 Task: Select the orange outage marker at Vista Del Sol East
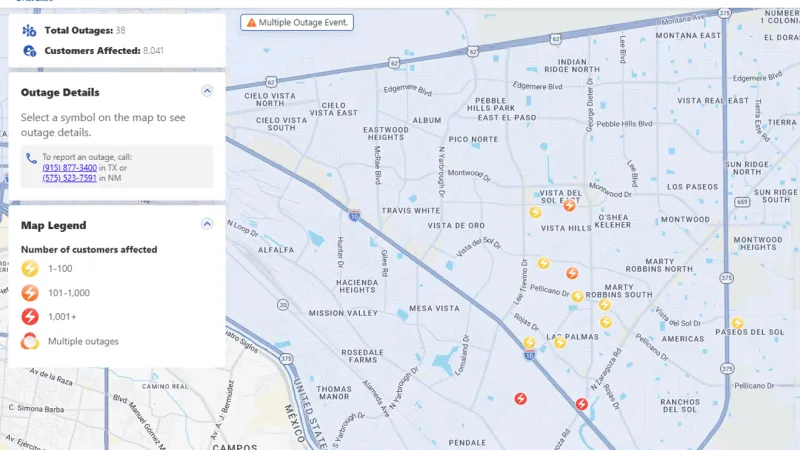pos(569,205)
